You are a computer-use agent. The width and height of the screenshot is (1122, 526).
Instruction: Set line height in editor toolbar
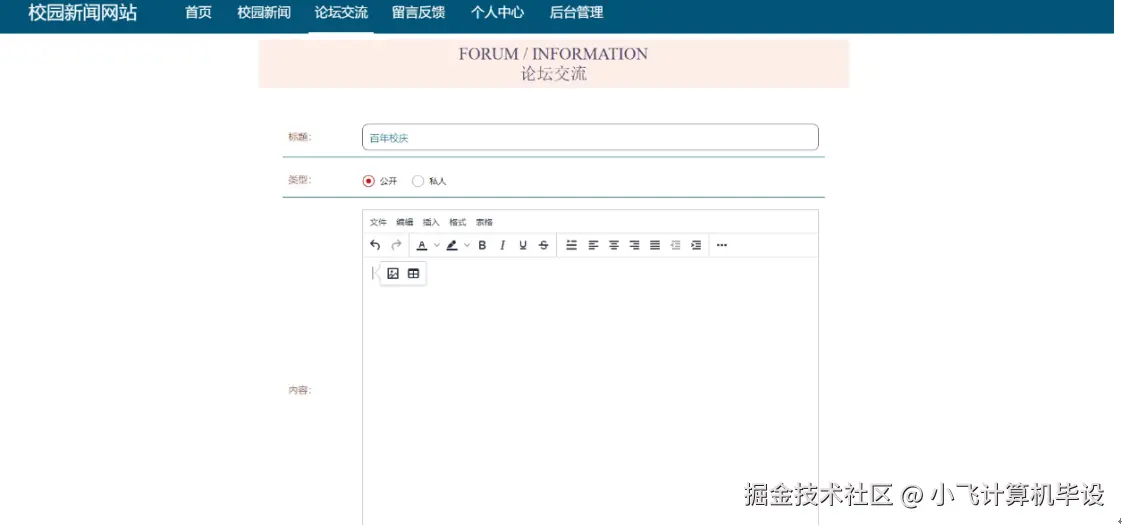pyautogui.click(x=572, y=245)
